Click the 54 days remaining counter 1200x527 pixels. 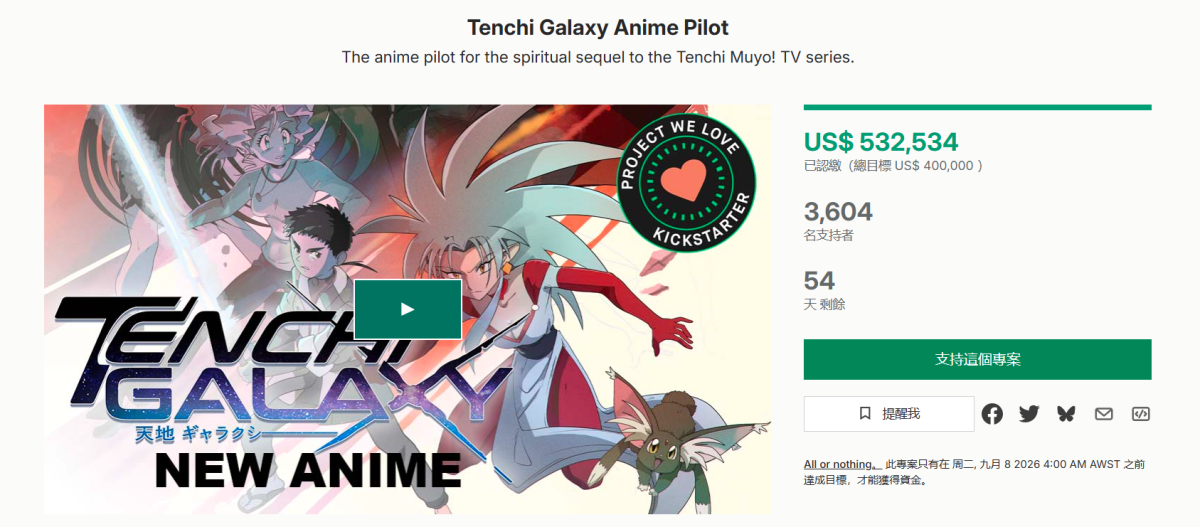(x=819, y=280)
